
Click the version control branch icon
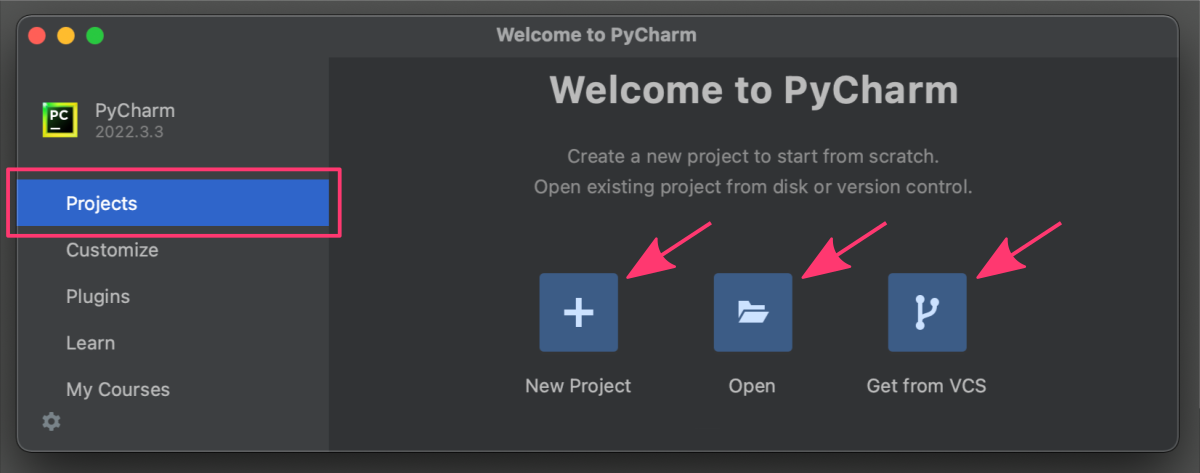click(x=927, y=312)
